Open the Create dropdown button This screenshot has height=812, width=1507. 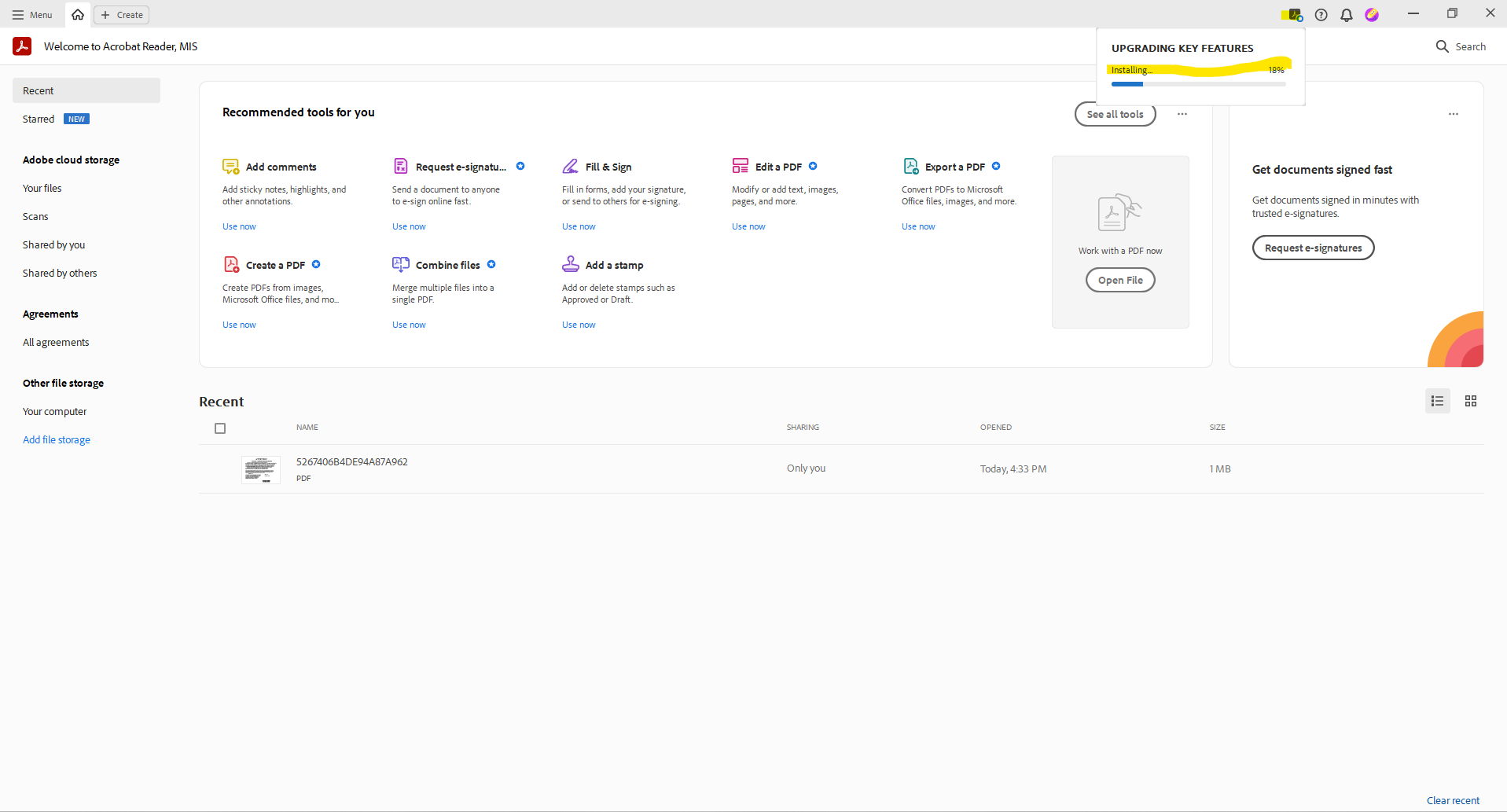point(121,14)
